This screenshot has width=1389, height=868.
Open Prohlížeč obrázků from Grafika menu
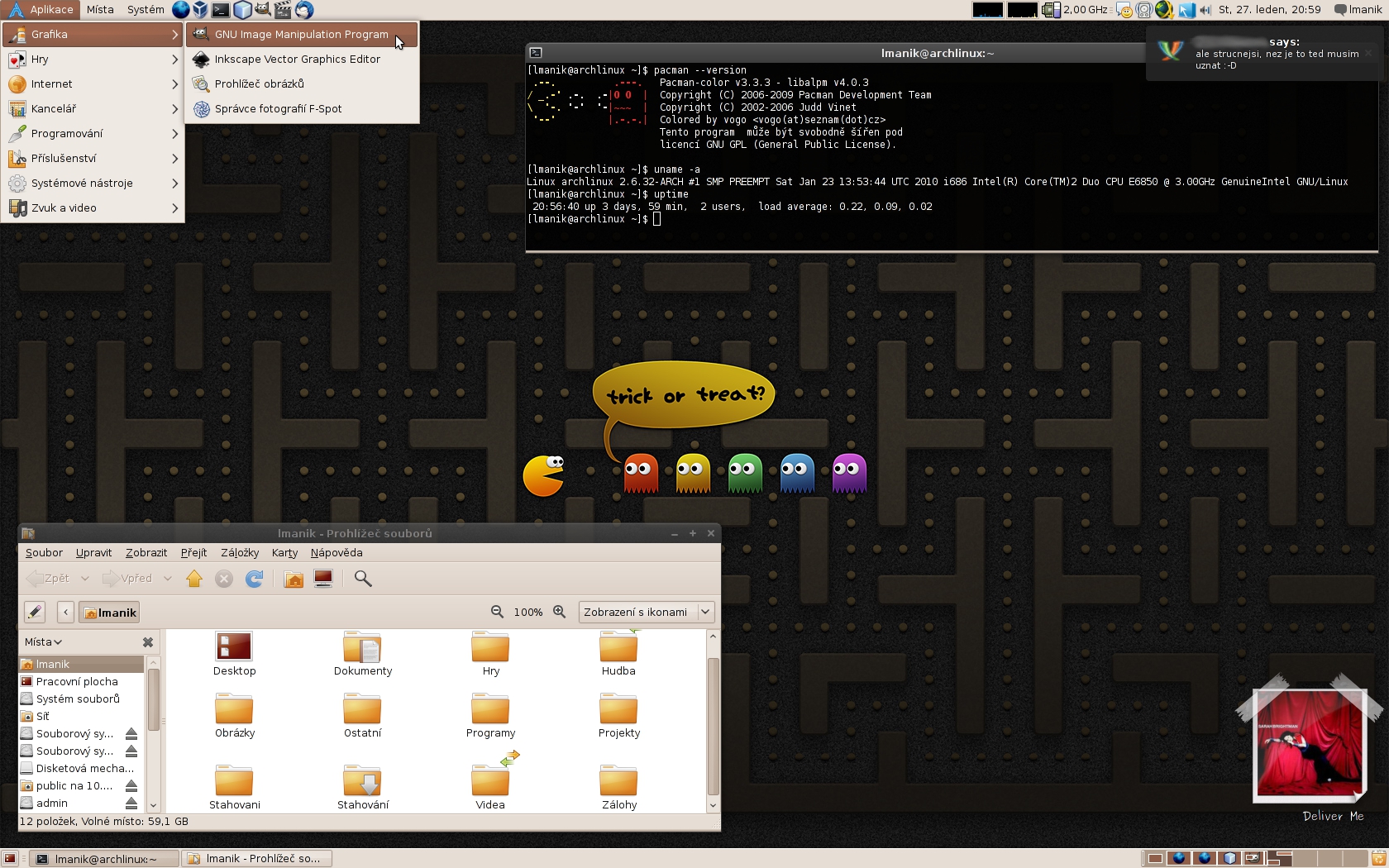pos(302,84)
